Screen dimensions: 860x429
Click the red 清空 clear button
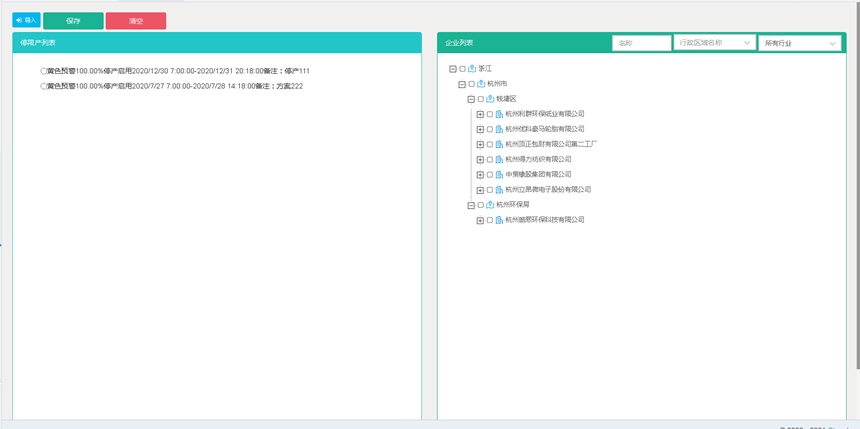tap(135, 21)
